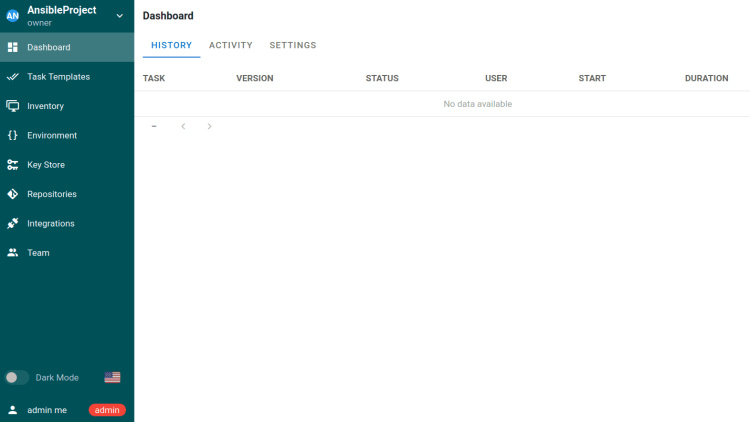
Task: Go to next page of history table
Action: tap(209, 127)
